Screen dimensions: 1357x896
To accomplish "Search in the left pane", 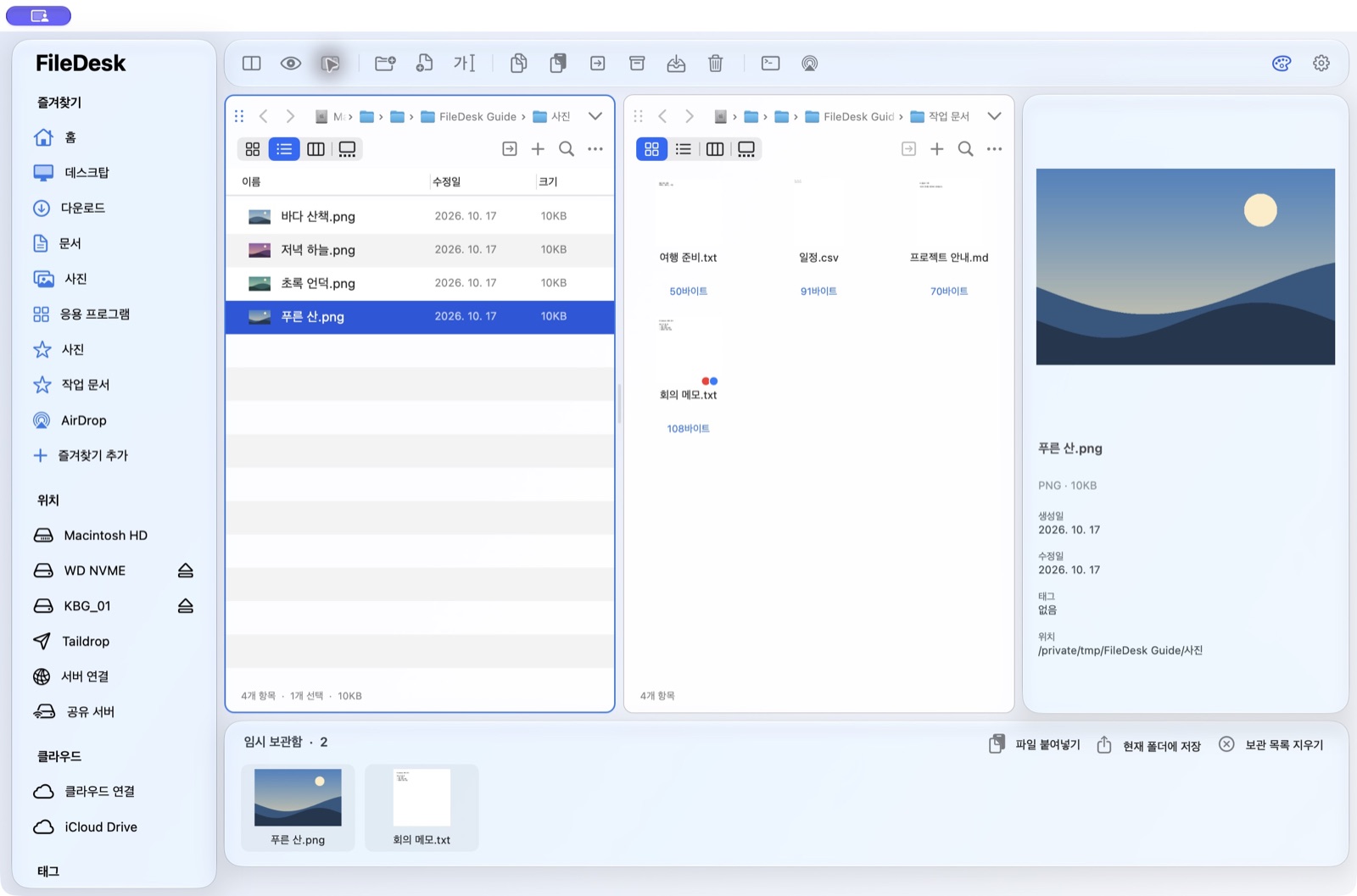I will coord(567,149).
